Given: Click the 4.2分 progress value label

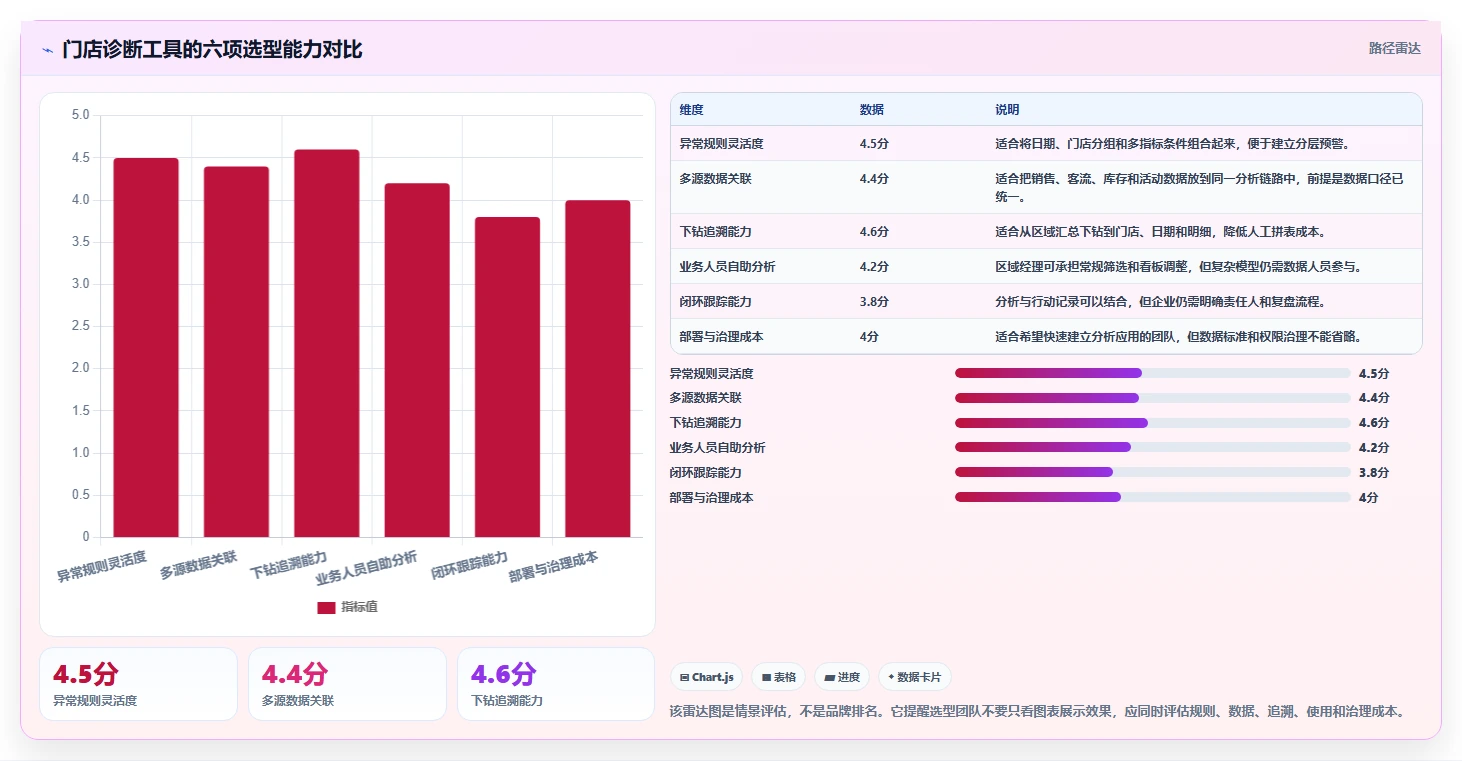Looking at the screenshot, I should coord(1374,447).
